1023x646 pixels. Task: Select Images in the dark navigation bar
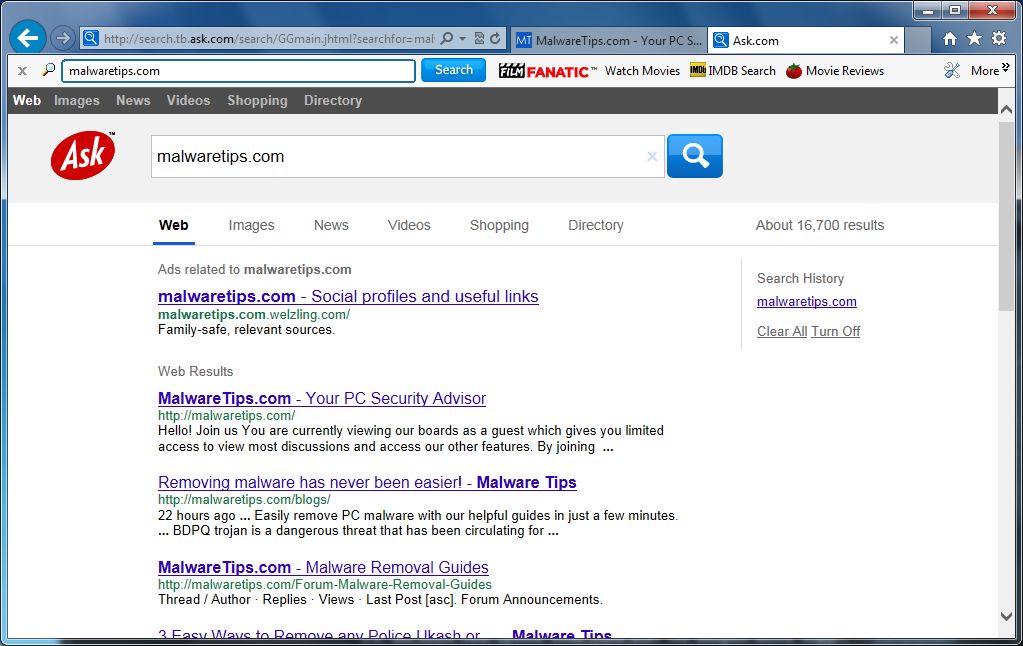(77, 100)
